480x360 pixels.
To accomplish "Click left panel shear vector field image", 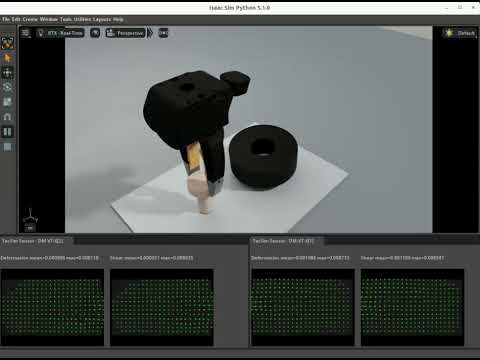I will [x=162, y=307].
